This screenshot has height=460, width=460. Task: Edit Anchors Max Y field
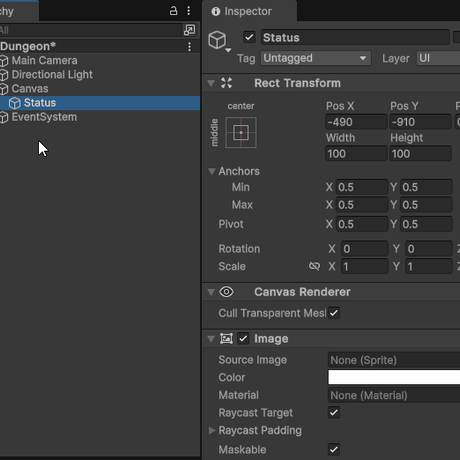click(426, 205)
